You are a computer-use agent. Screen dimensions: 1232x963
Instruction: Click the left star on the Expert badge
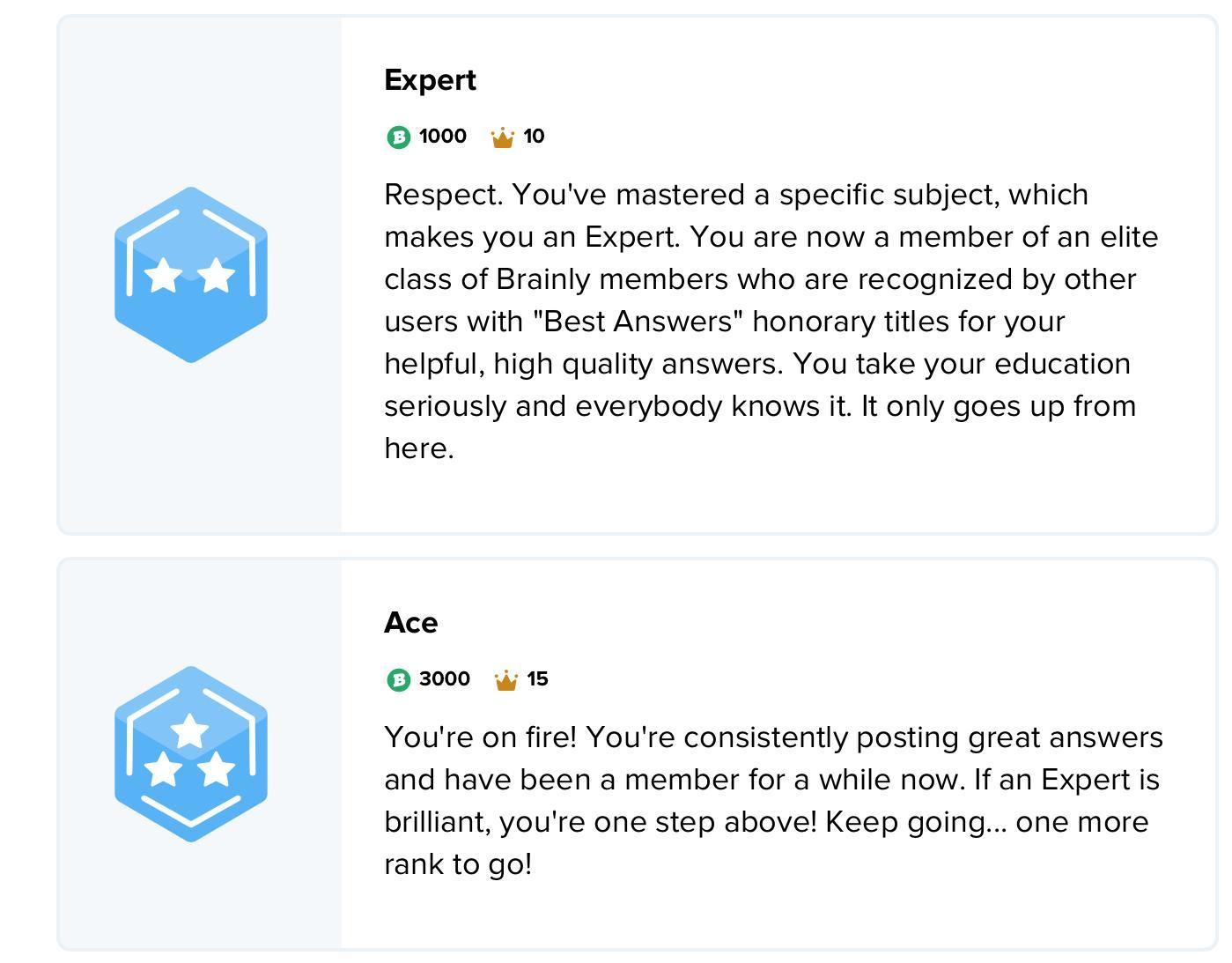point(164,275)
